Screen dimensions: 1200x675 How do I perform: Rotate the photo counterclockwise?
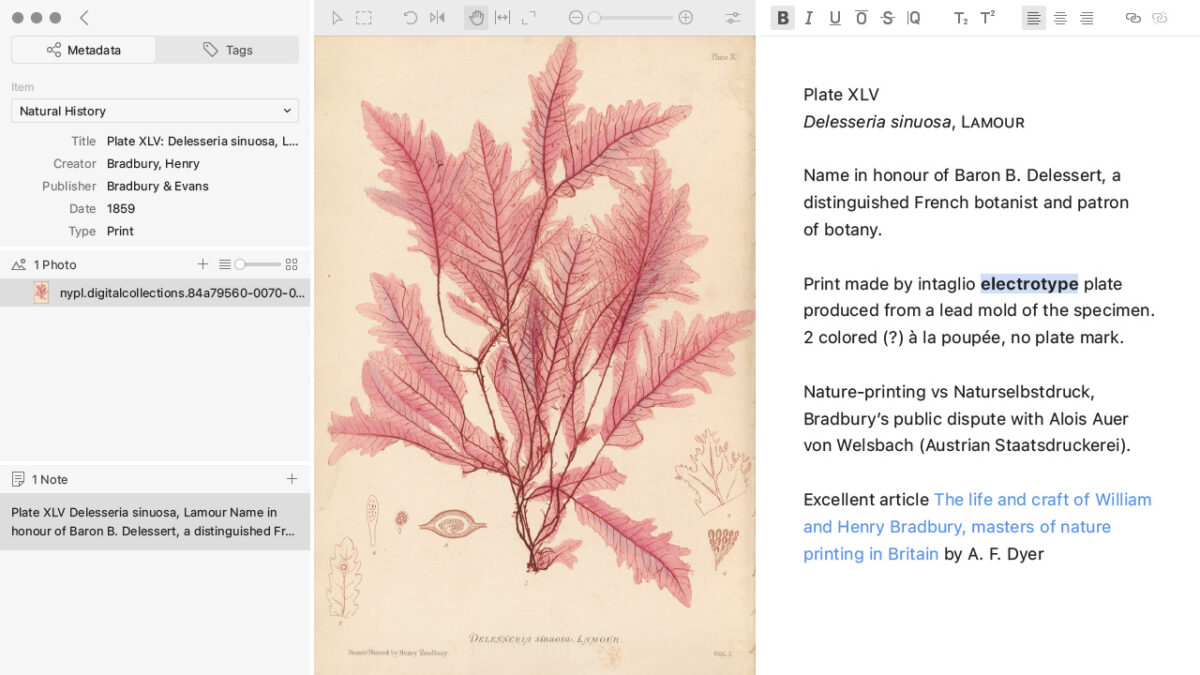[410, 17]
